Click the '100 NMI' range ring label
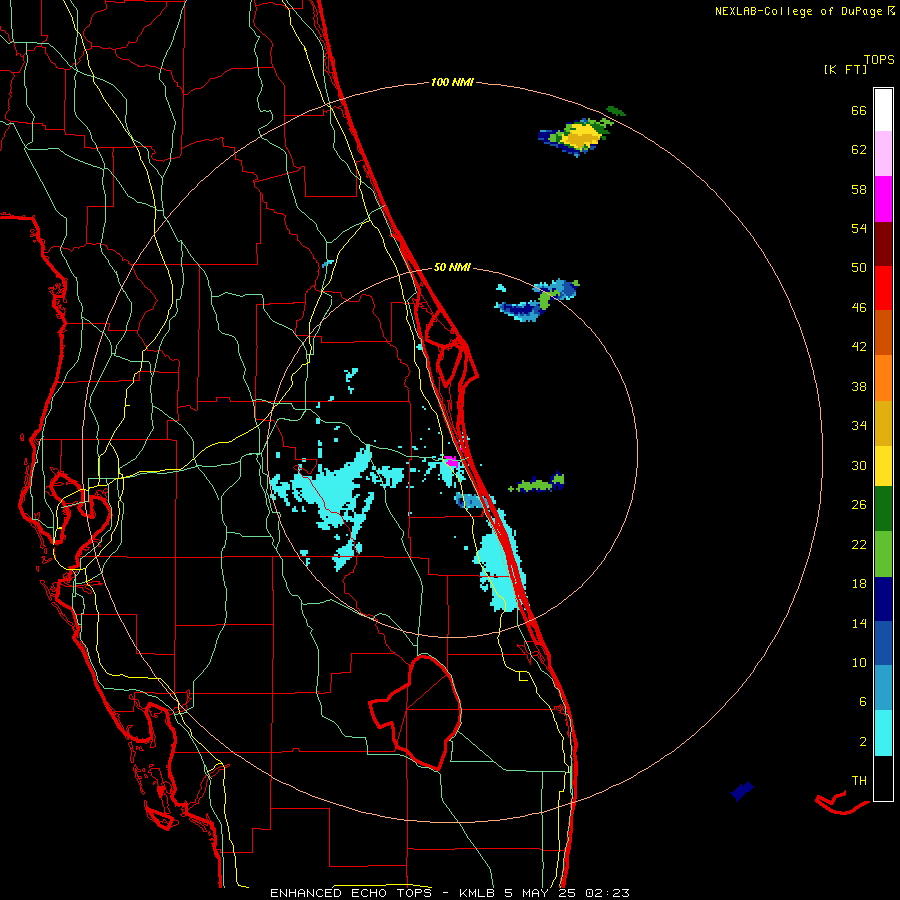 [x=452, y=83]
